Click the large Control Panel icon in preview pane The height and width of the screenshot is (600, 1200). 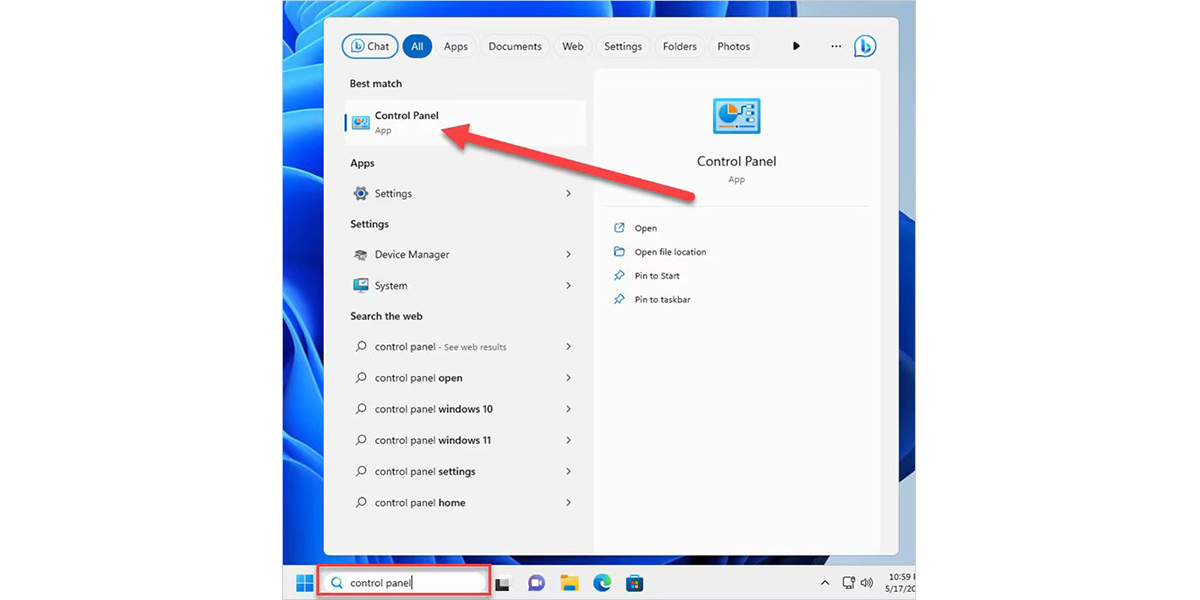click(x=736, y=116)
